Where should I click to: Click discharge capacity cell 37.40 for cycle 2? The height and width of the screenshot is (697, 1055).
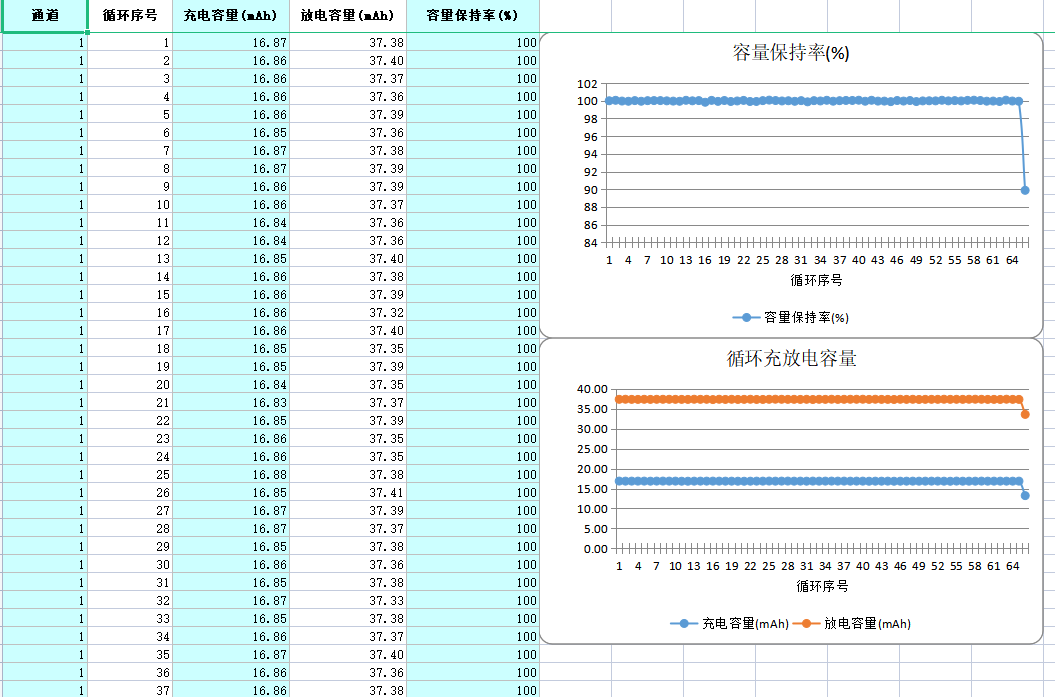(x=348, y=61)
